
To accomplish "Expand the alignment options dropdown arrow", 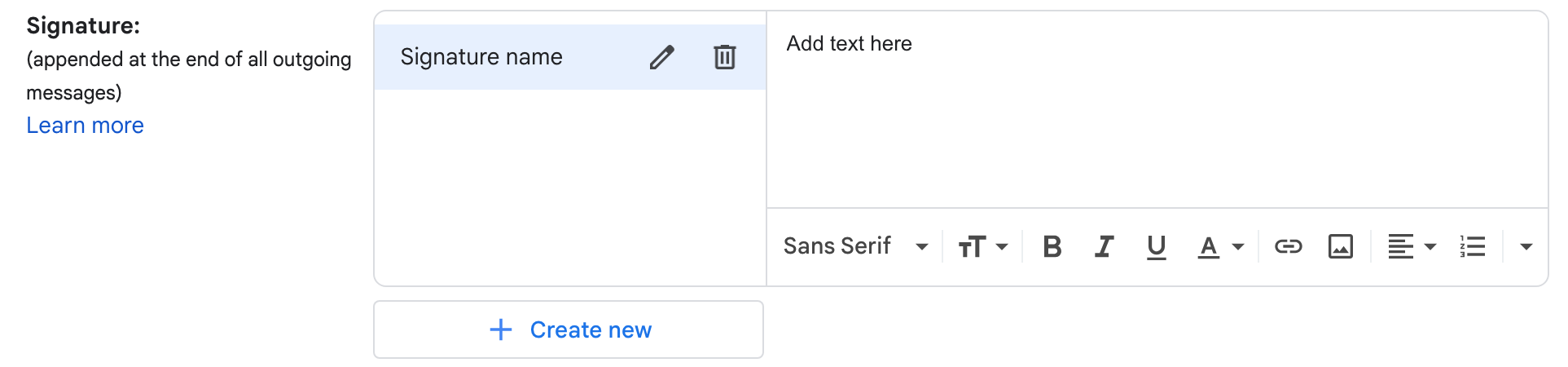I will tap(1430, 246).
